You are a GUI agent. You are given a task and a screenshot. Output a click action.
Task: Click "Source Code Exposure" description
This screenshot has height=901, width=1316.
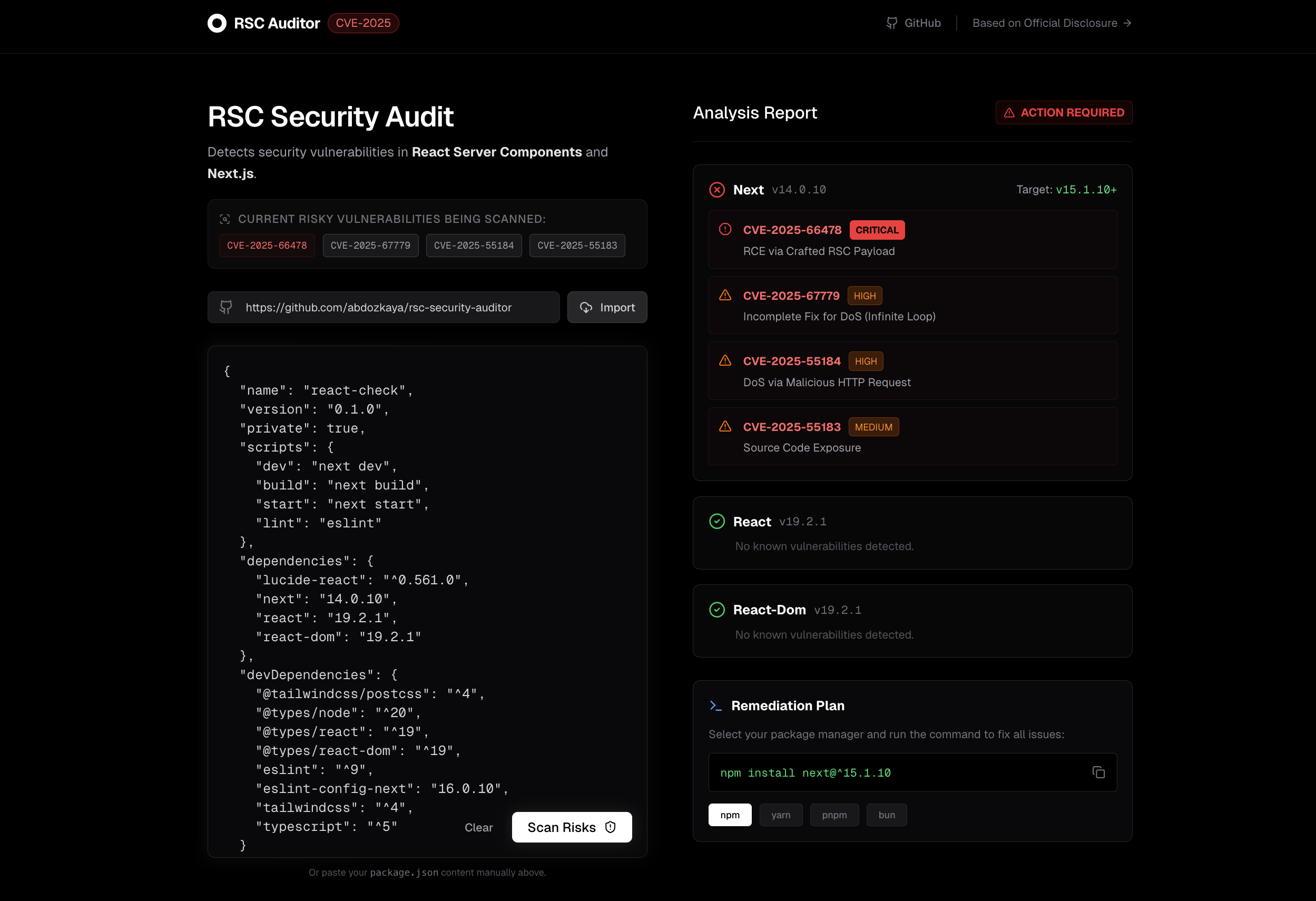[802, 447]
